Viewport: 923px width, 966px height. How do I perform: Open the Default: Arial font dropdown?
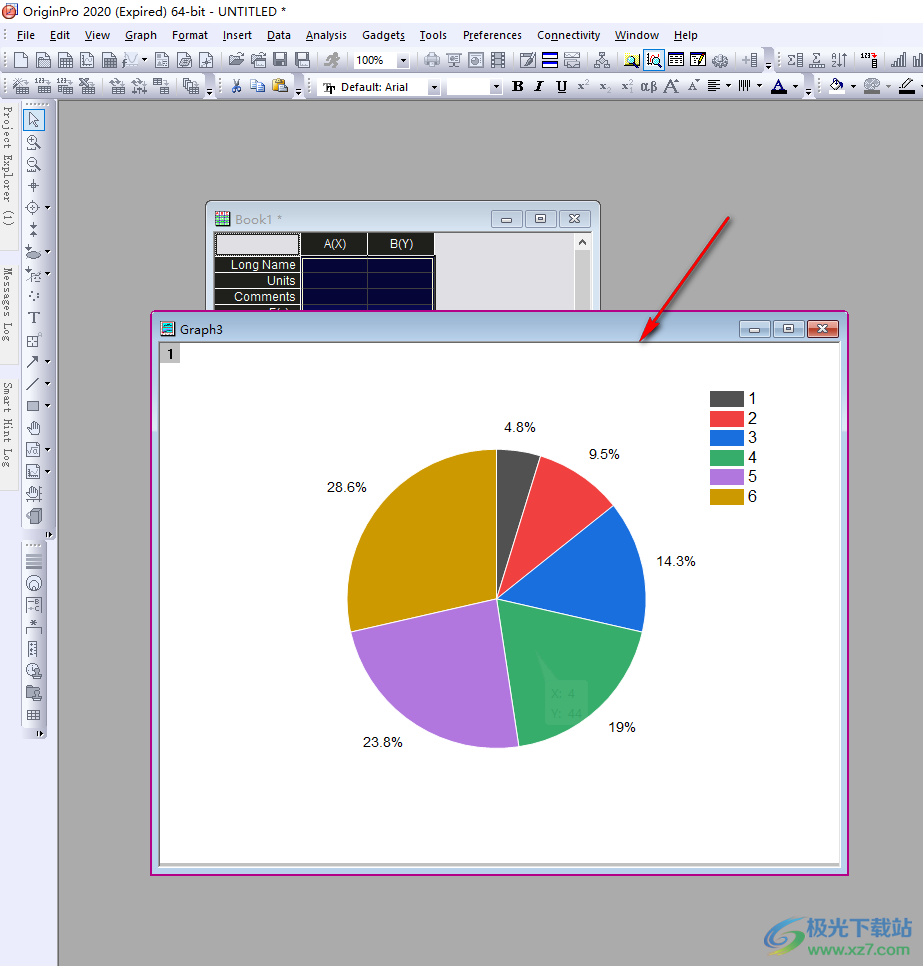(x=434, y=87)
